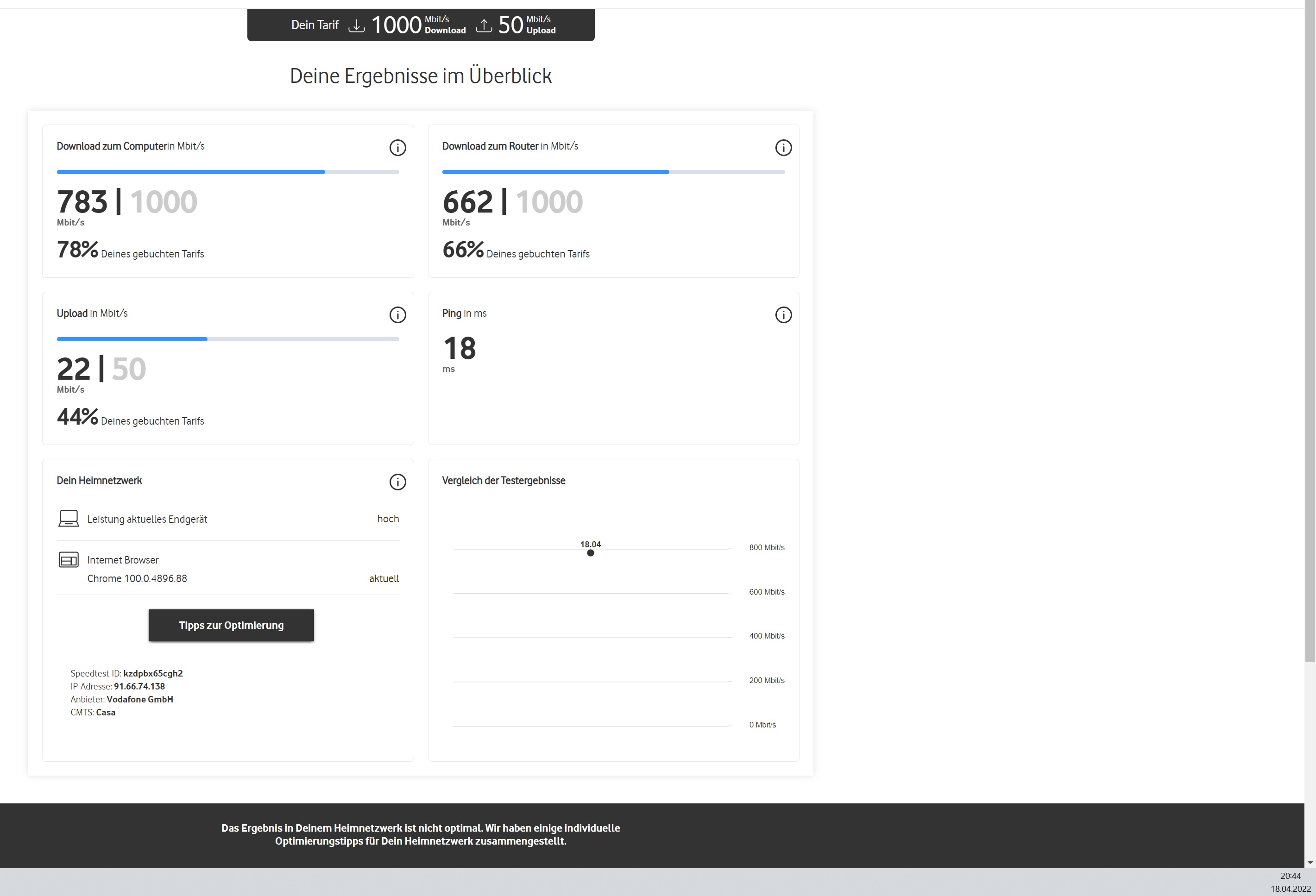The width and height of the screenshot is (1316, 896).
Task: Click the taskbar clock showing 20:44
Action: [x=1291, y=876]
